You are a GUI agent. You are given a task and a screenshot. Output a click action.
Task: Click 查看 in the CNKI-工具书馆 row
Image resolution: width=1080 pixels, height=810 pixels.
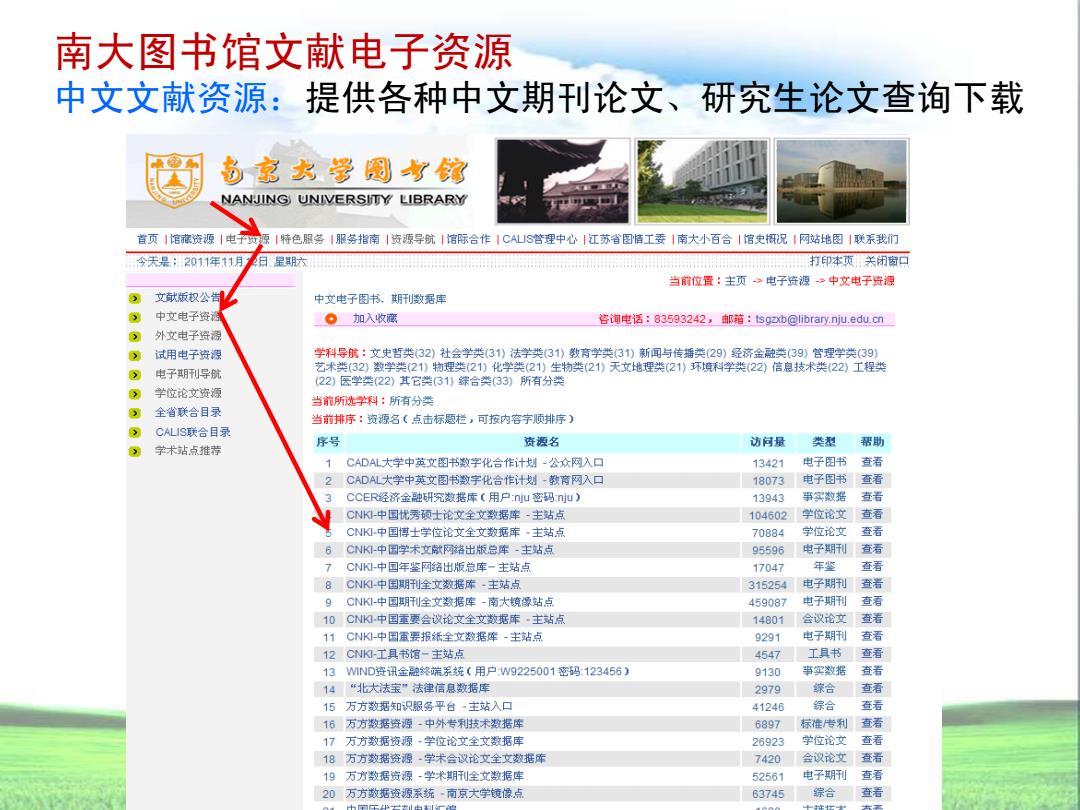[872, 654]
